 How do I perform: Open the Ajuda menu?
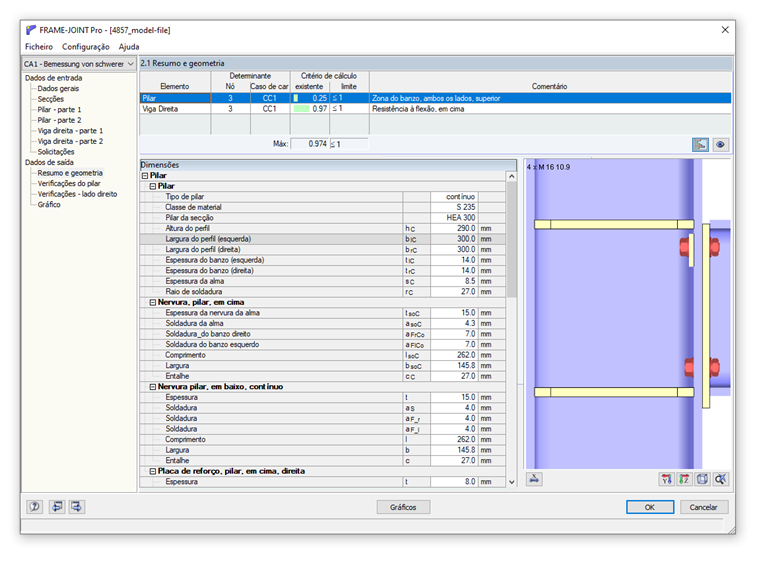point(129,47)
